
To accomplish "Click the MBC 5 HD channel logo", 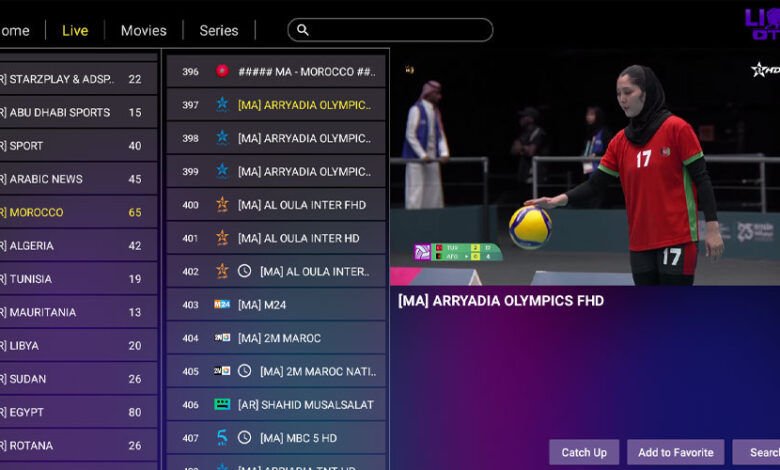I will pyautogui.click(x=222, y=438).
